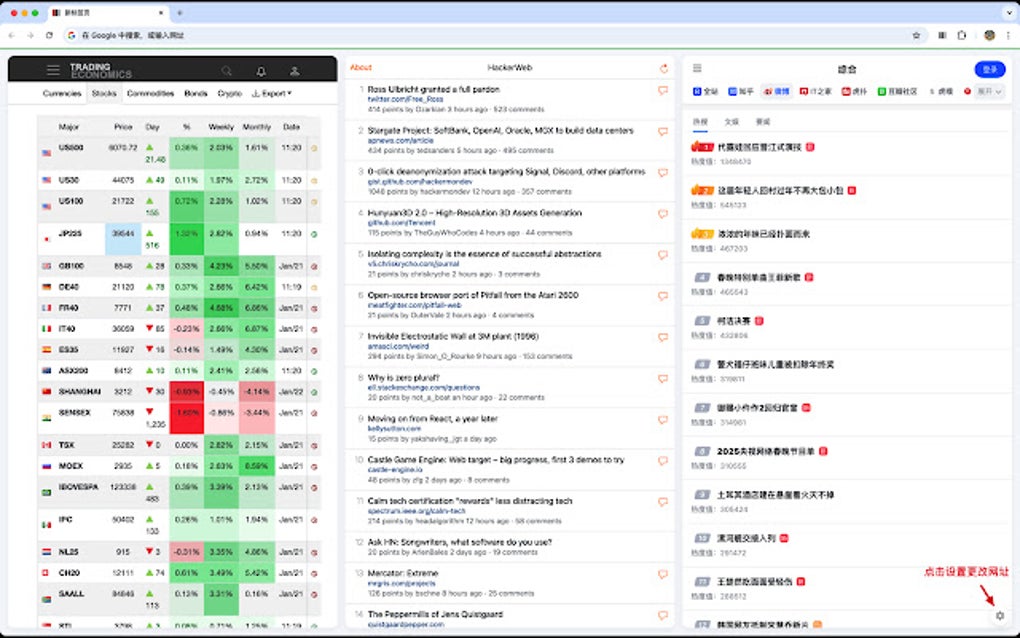Expand the Export dropdown
This screenshot has width=1020, height=638.
[271, 93]
